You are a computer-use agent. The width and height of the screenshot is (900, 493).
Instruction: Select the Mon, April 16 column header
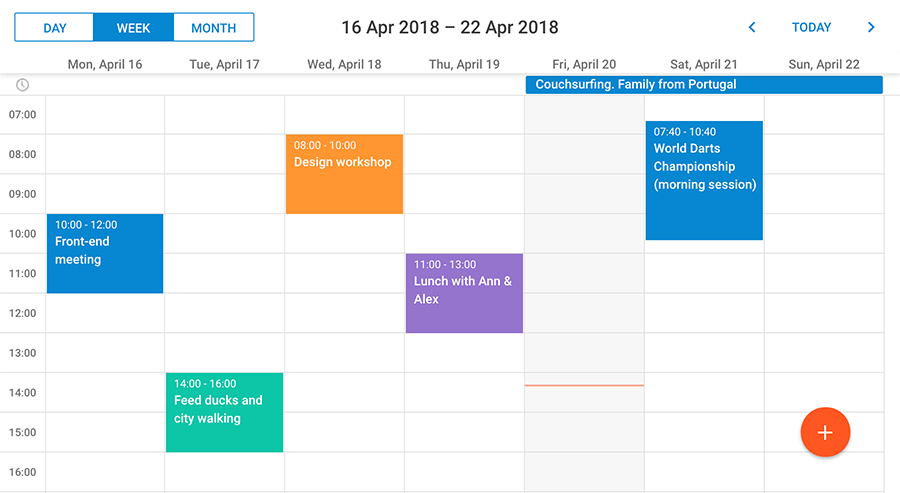(x=105, y=64)
